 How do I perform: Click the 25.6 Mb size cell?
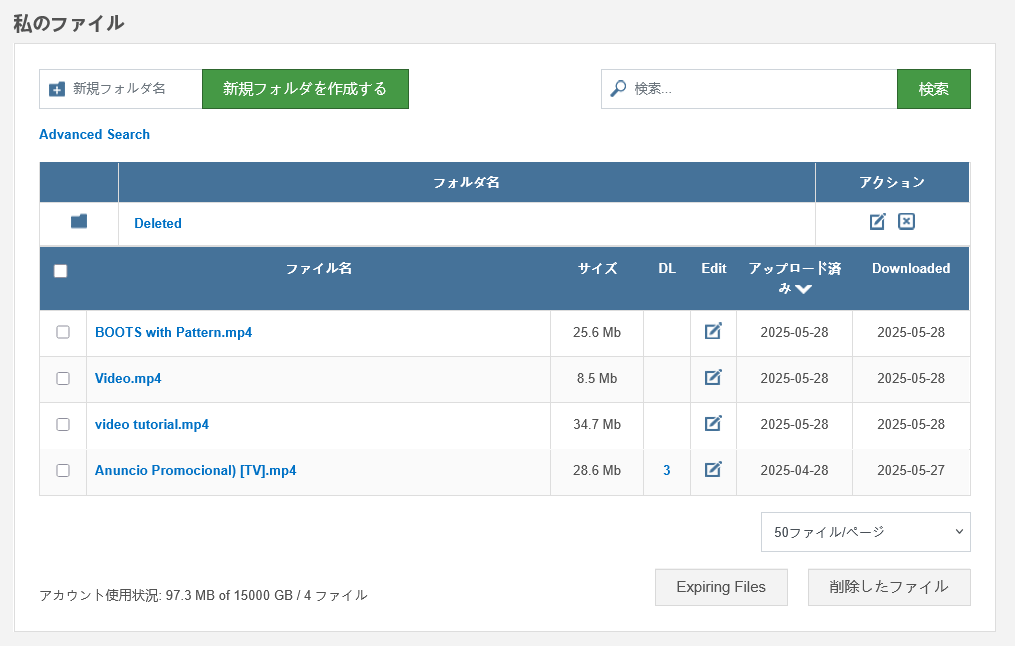[597, 332]
